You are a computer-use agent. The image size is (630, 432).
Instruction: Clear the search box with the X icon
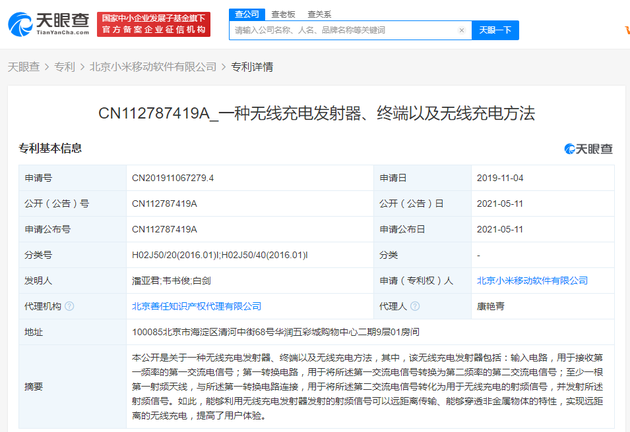coord(462,30)
